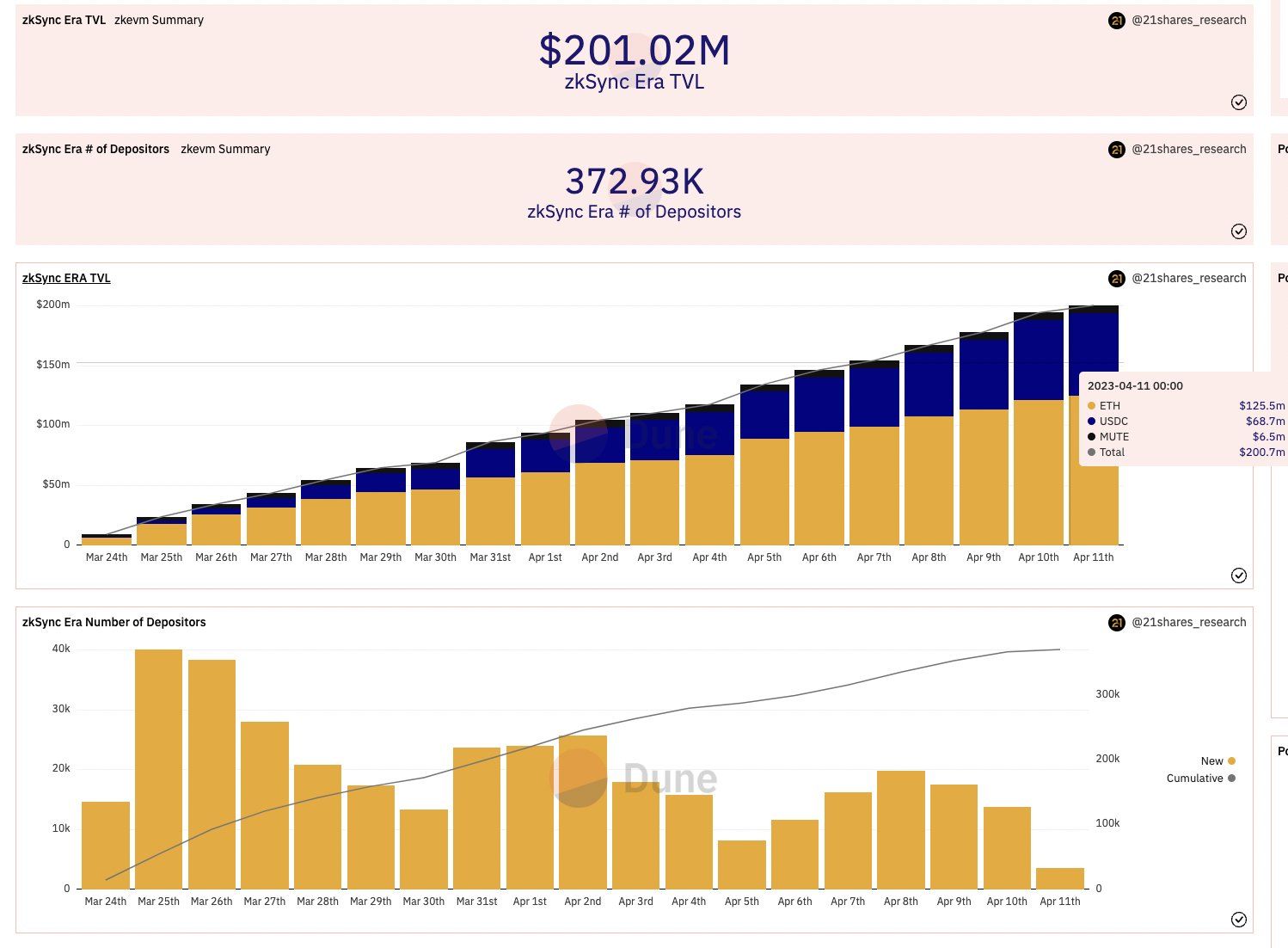
Task: Click the Apr 5th bar in the TVL chart
Action: point(764,465)
